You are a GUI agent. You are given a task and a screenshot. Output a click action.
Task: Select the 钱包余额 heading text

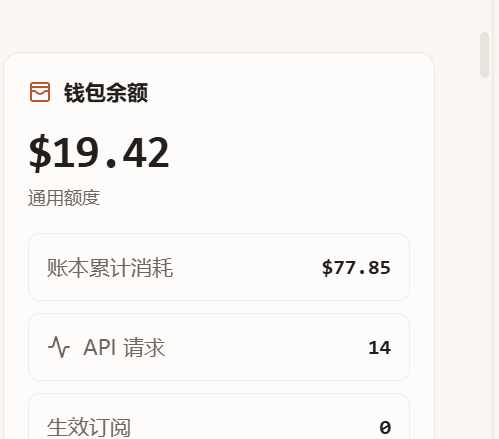tap(106, 93)
